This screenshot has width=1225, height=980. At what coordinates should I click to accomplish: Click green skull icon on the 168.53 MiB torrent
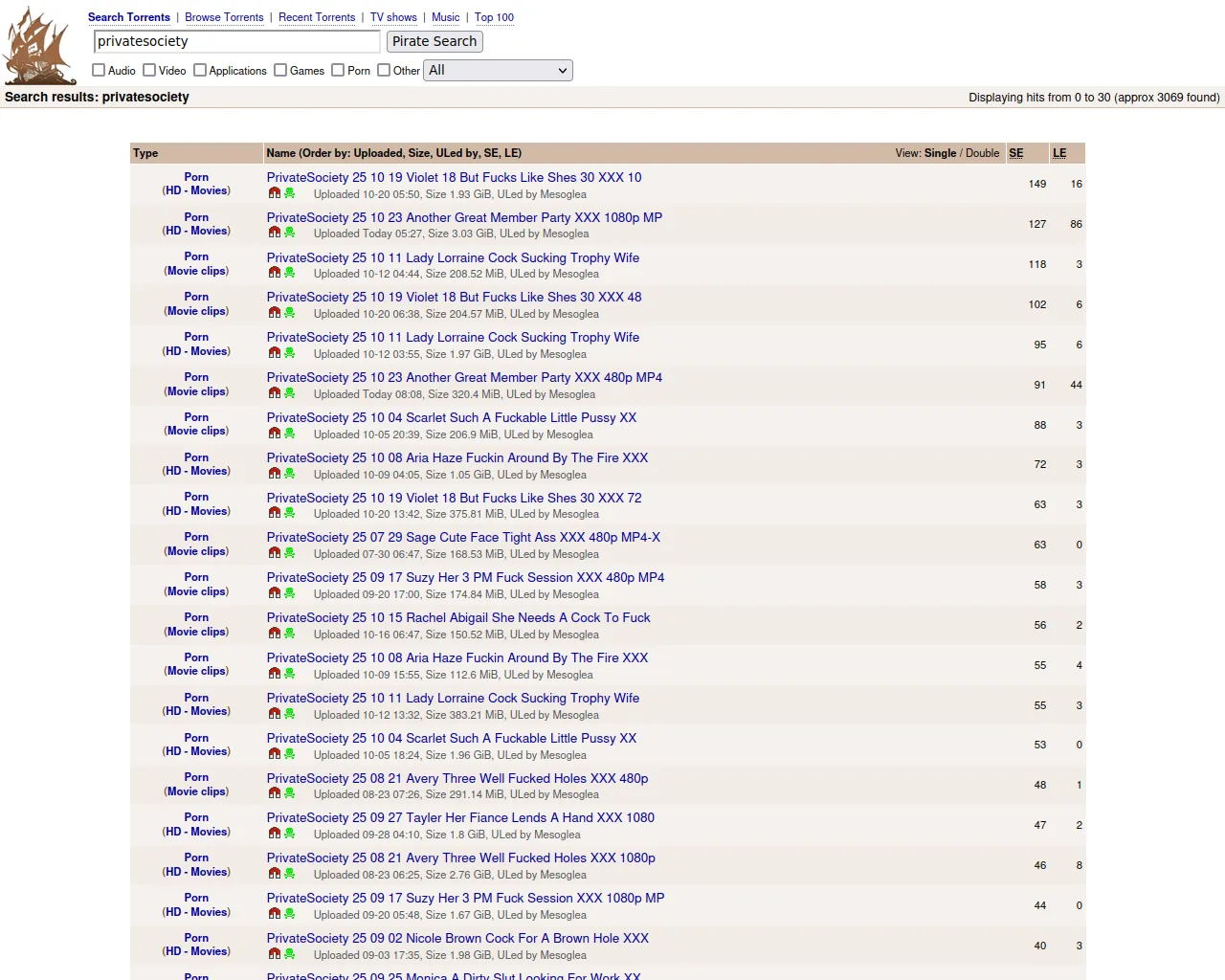pos(289,553)
